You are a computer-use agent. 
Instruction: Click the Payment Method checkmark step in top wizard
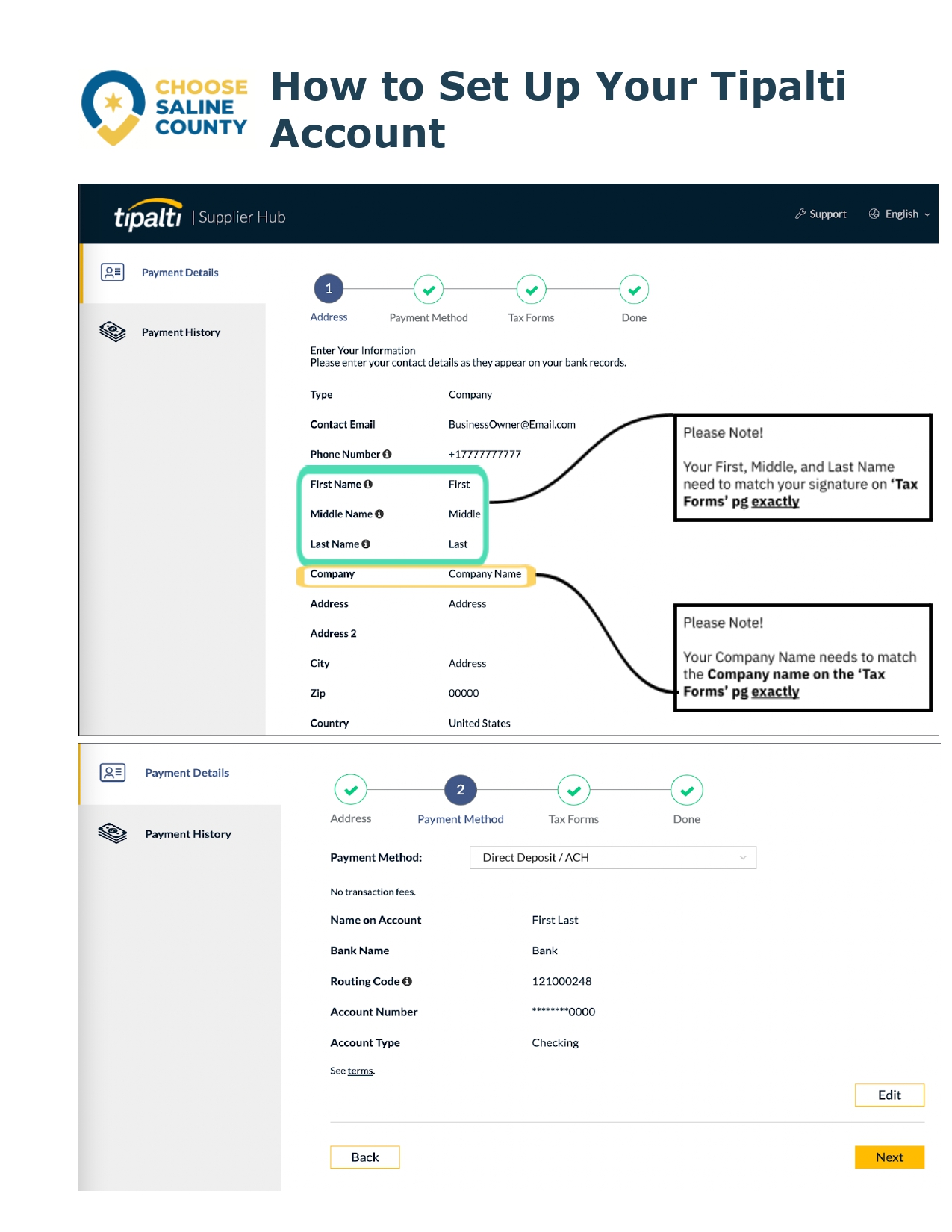(429, 290)
